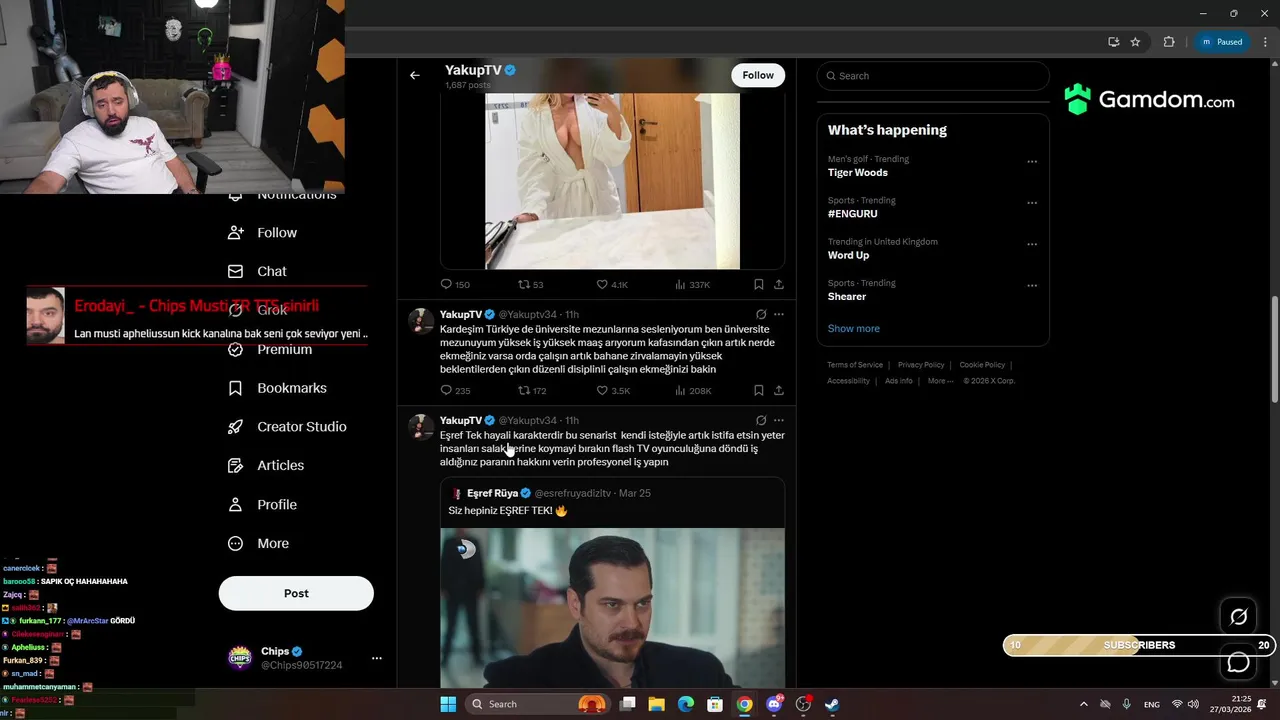Go back using the arrow beside YakupTV
This screenshot has width=1280, height=720.
414,75
